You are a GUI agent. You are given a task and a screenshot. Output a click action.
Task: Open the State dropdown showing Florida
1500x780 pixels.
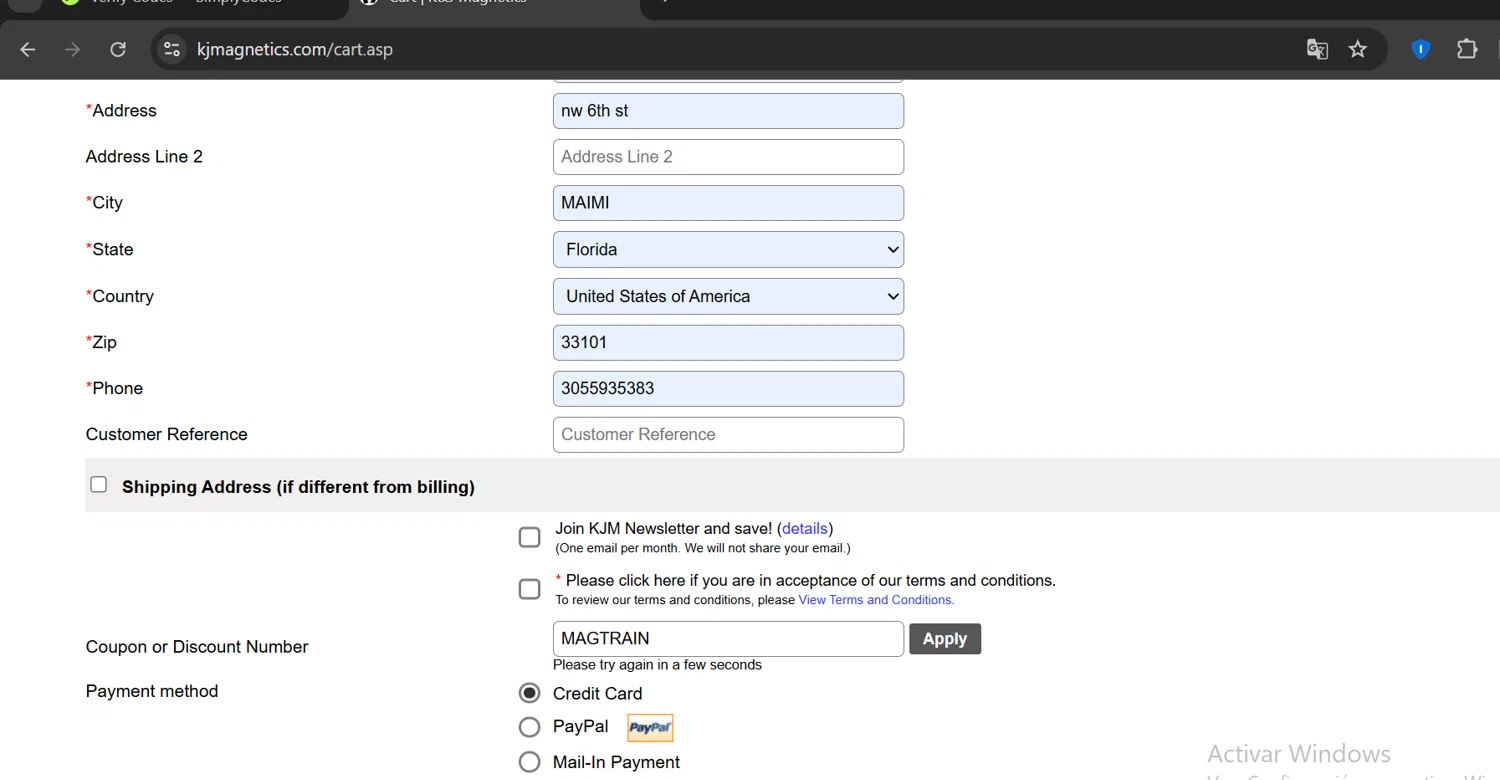pos(728,249)
